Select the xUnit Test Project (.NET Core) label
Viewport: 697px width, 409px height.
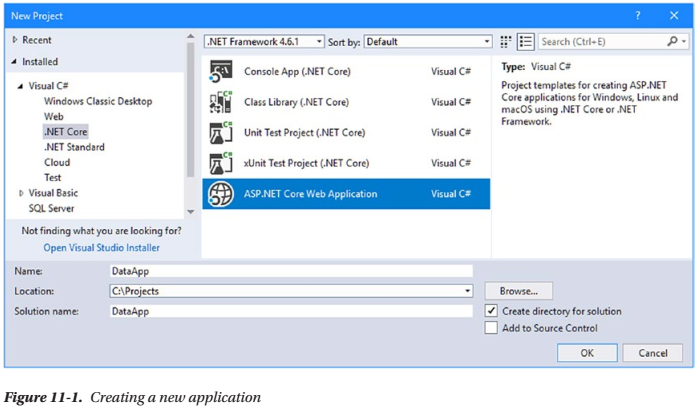tap(306, 163)
